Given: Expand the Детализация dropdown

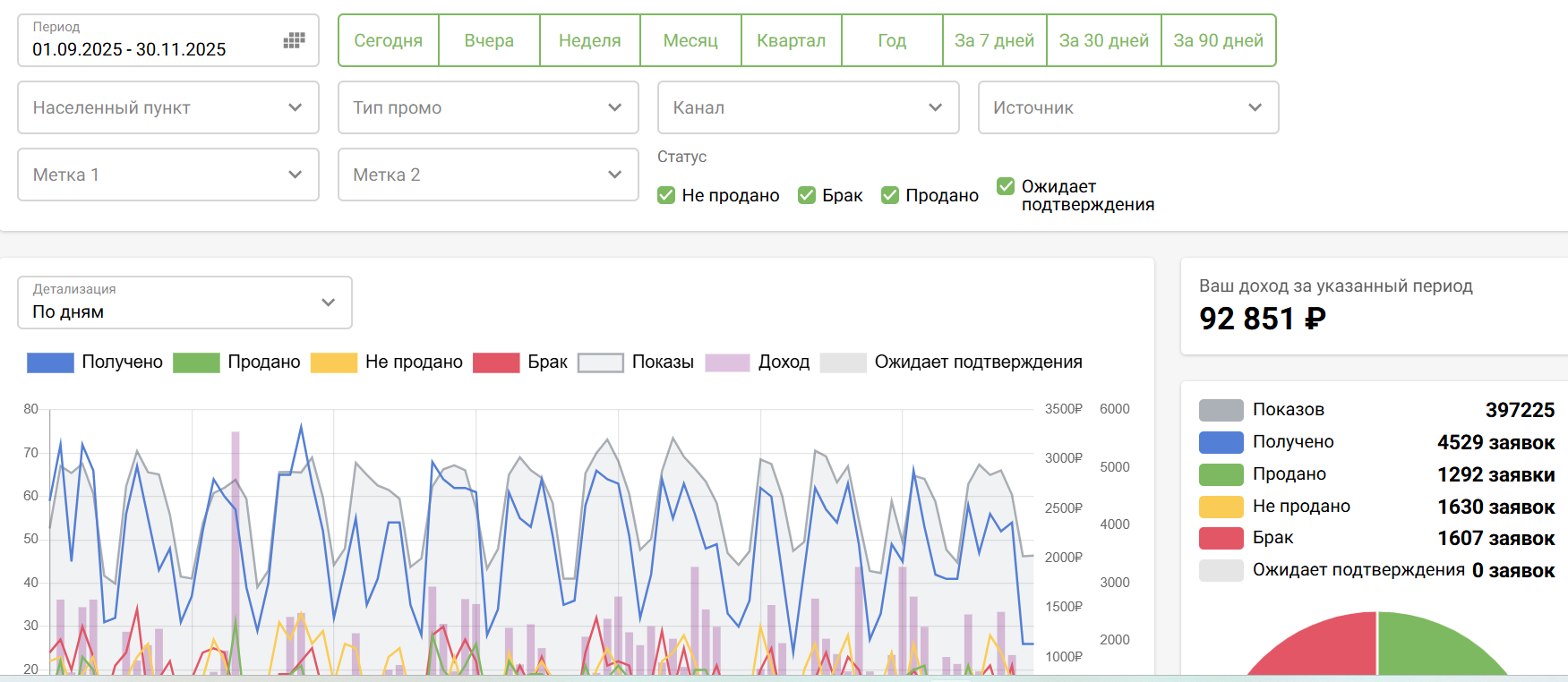Looking at the screenshot, I should [184, 303].
